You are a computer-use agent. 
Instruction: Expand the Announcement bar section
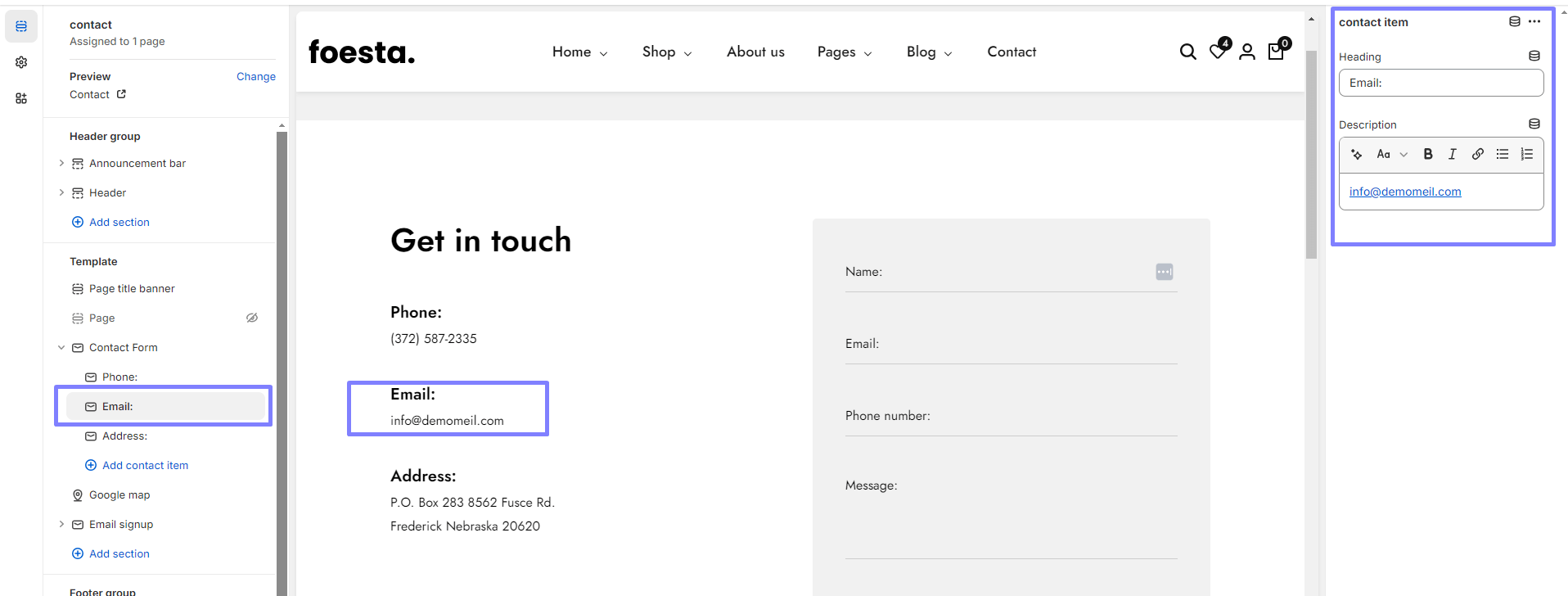coord(61,164)
